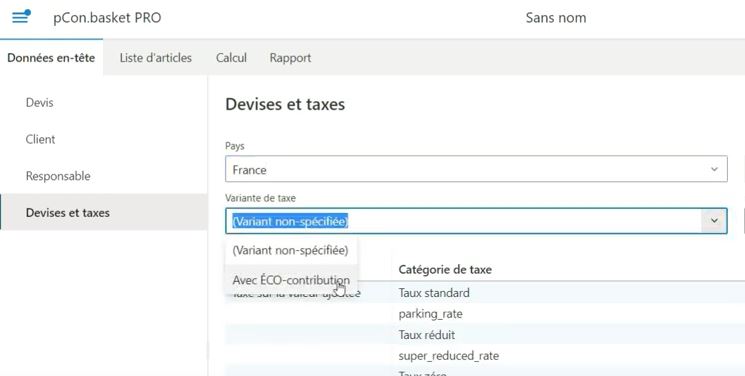The image size is (745, 376).
Task: Click the Catégorie de taxe column header
Action: [445, 270]
